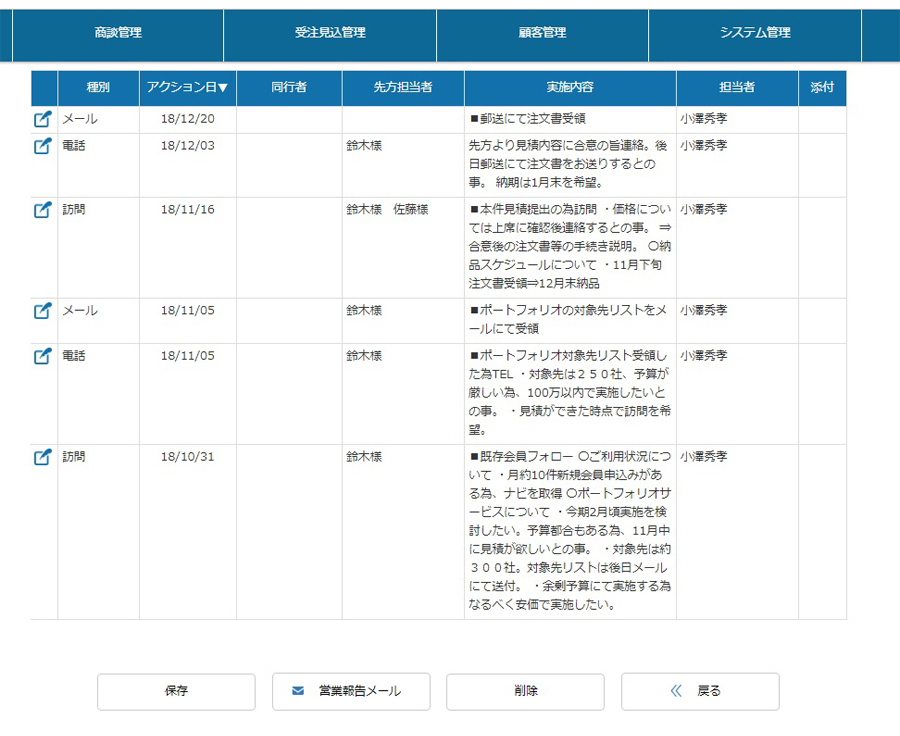The image size is (900, 736).
Task: Click the 先方担当者 column header
Action: [402, 88]
